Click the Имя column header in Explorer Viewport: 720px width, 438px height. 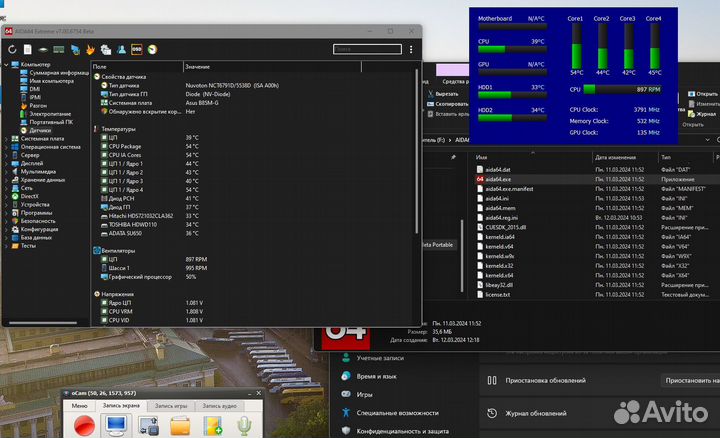[x=533, y=157]
